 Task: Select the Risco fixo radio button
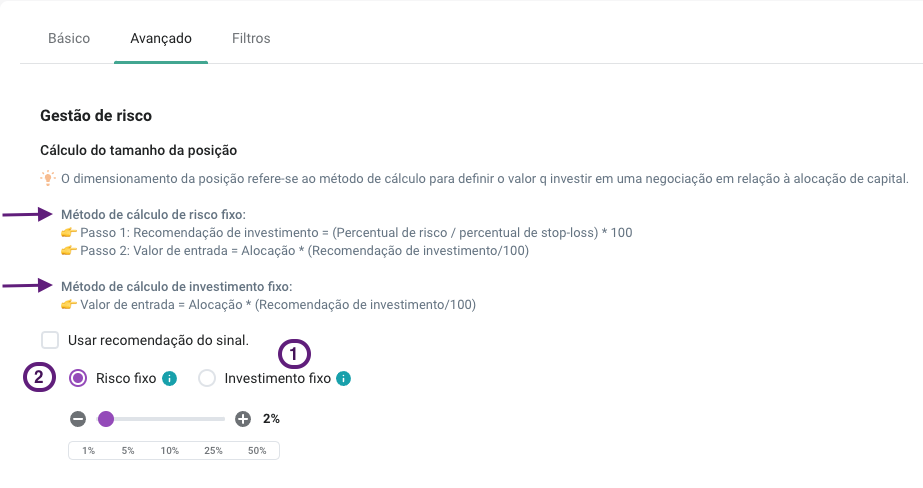(x=78, y=378)
